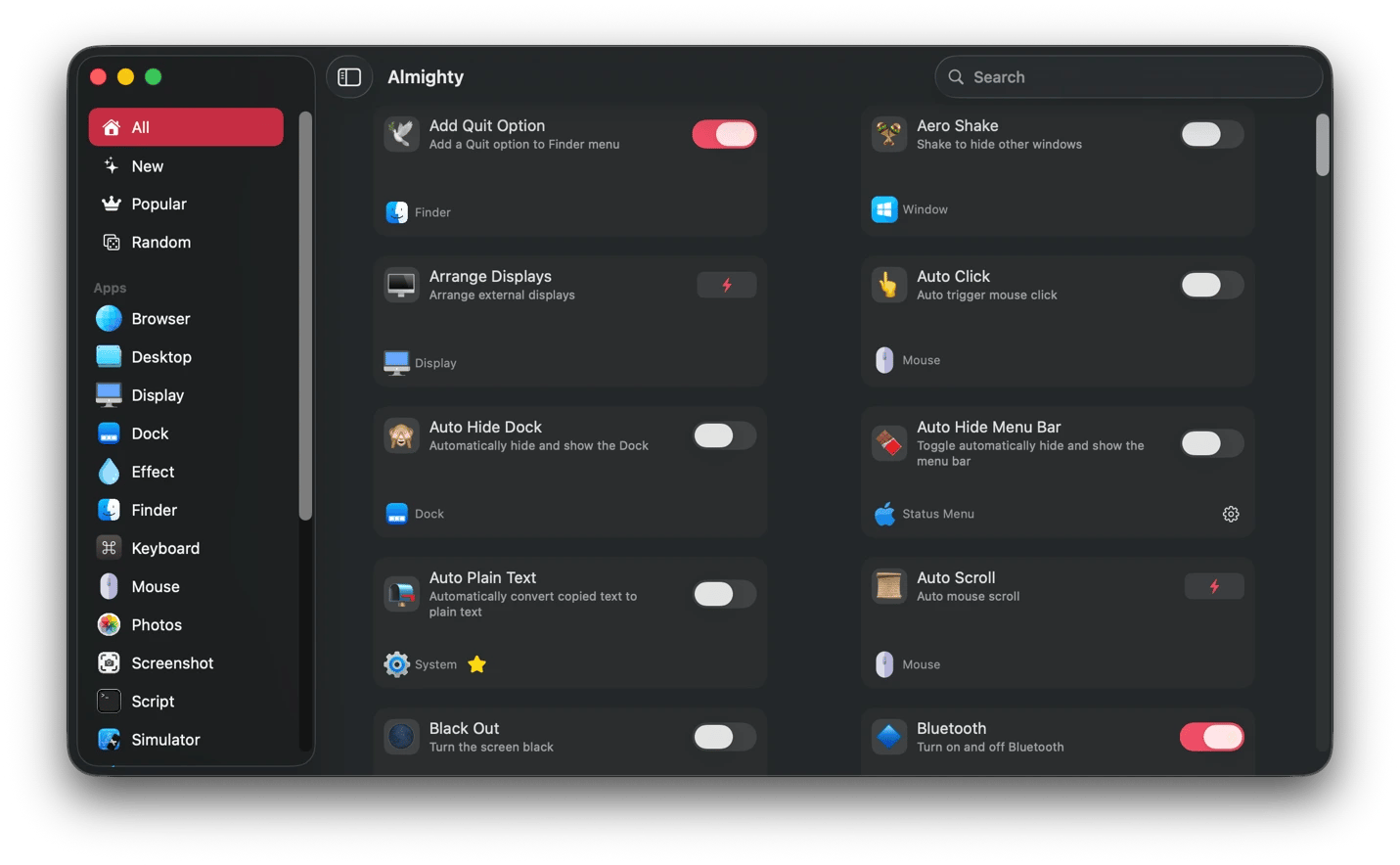Click the "Turn the screen black" description
This screenshot has height=865, width=1400.
click(x=491, y=747)
